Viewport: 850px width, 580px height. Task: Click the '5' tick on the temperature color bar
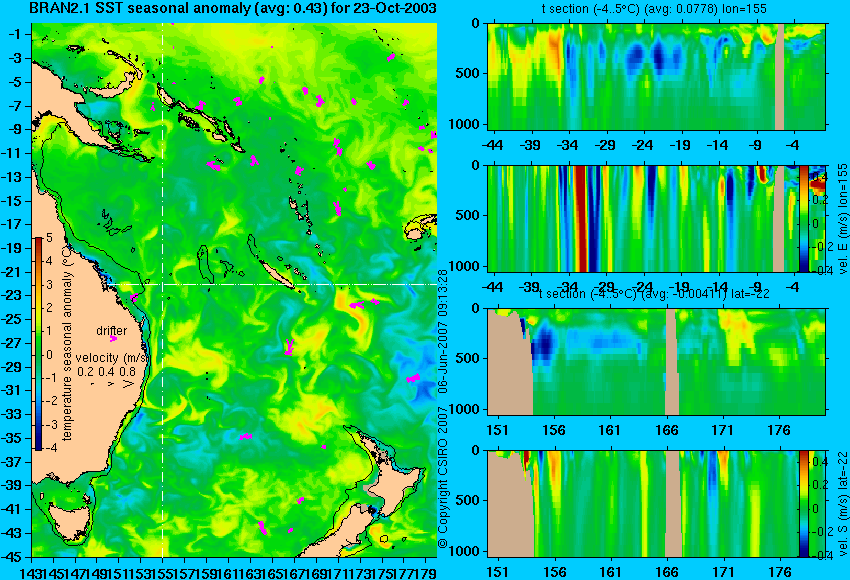(50, 237)
